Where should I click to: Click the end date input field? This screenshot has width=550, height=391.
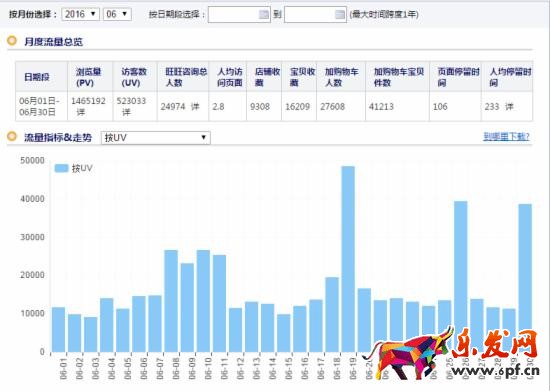(x=315, y=14)
